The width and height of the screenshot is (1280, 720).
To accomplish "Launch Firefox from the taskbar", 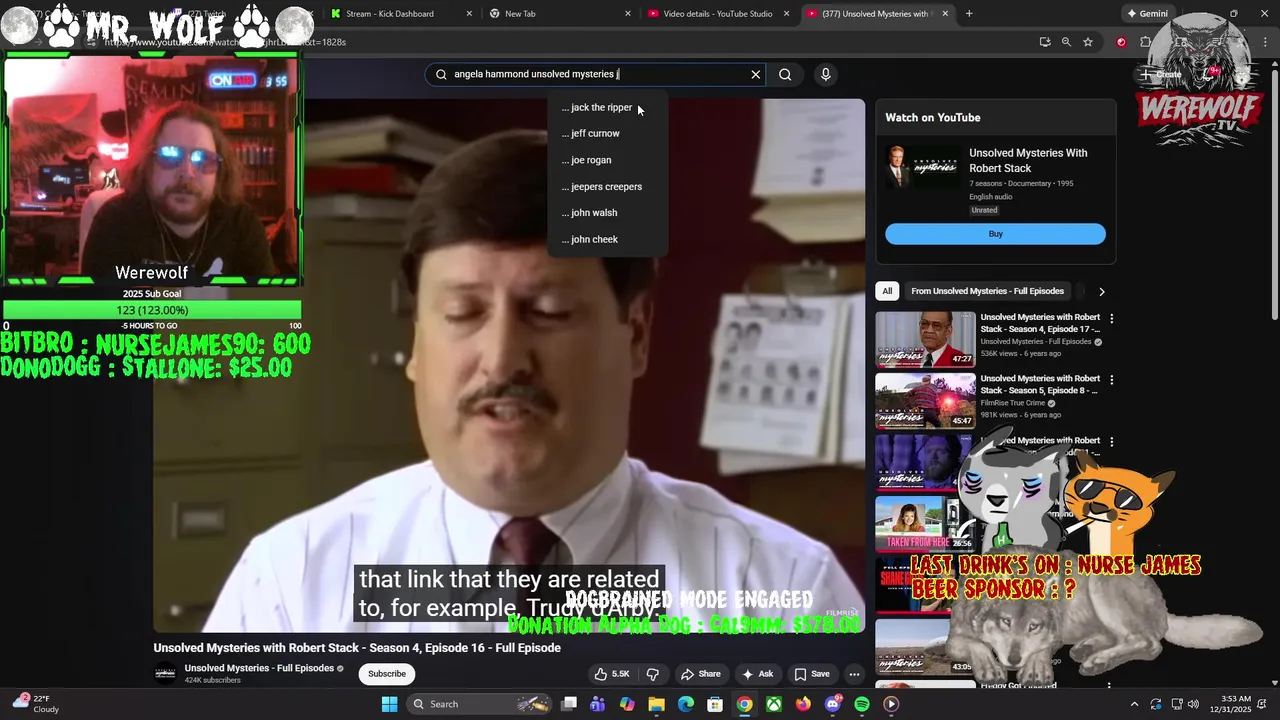I will 803,704.
